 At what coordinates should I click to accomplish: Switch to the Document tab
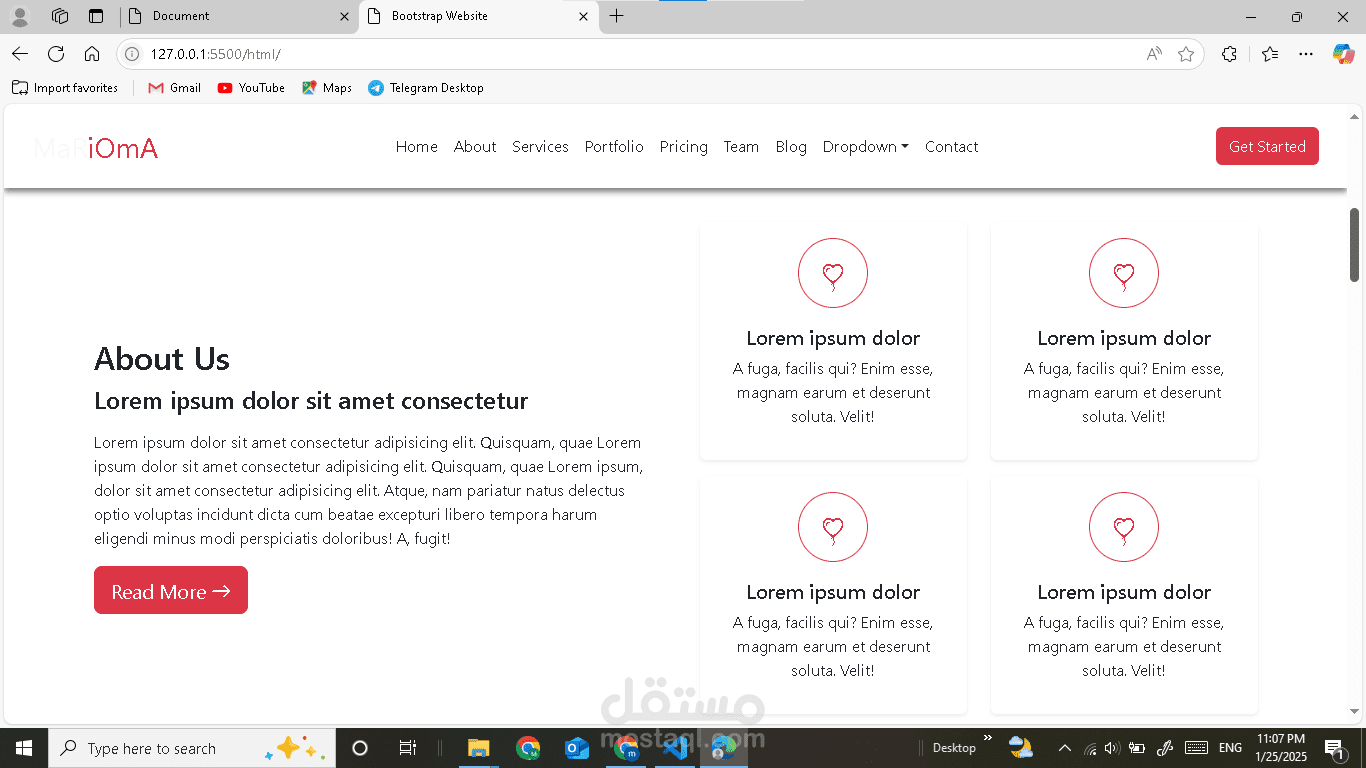pos(239,16)
